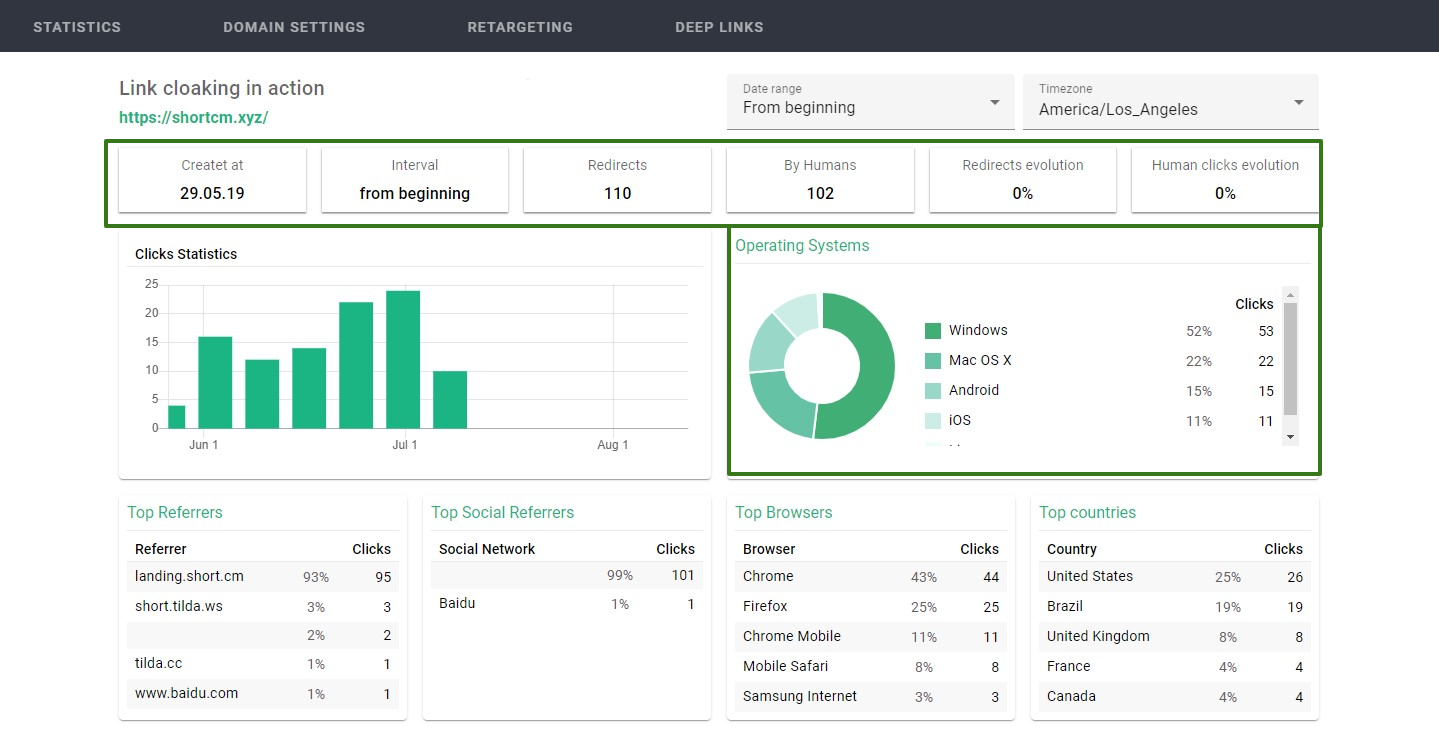Viewport: 1439px width, 752px height.
Task: Click the Top countries heading
Action: [1088, 513]
